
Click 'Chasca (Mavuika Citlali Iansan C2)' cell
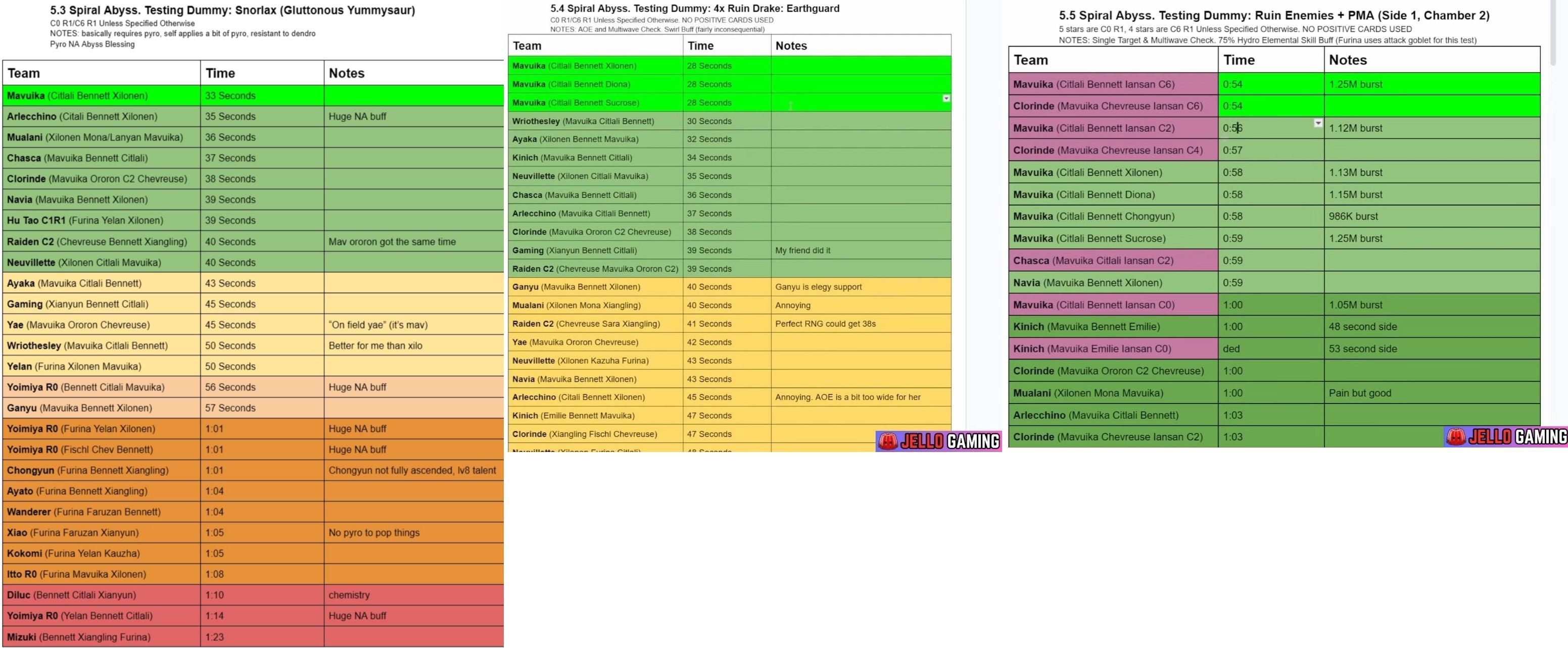click(x=1113, y=261)
